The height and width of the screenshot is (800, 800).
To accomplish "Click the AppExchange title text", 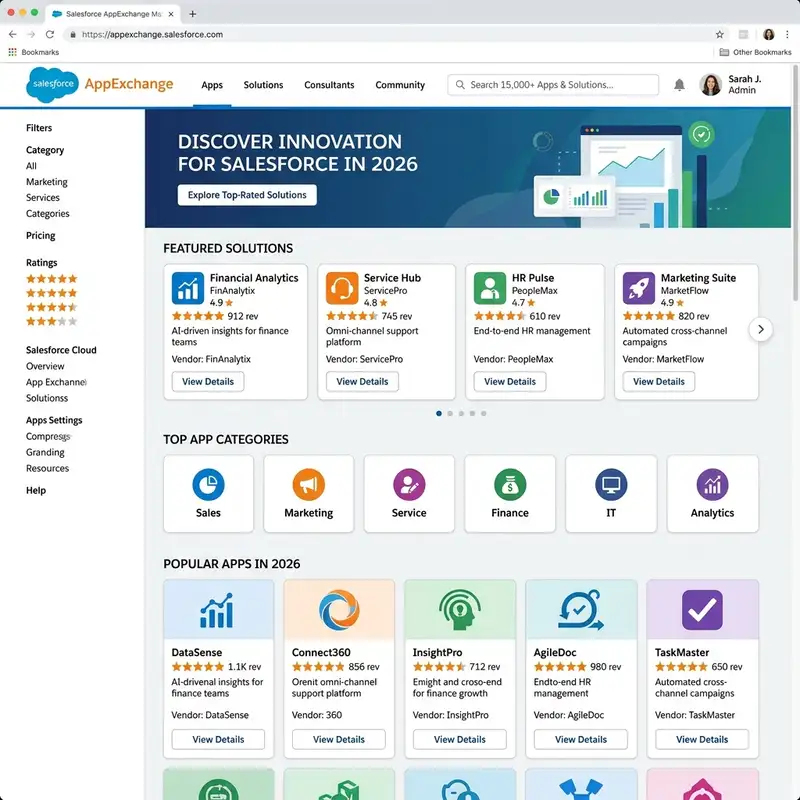I will pos(129,84).
